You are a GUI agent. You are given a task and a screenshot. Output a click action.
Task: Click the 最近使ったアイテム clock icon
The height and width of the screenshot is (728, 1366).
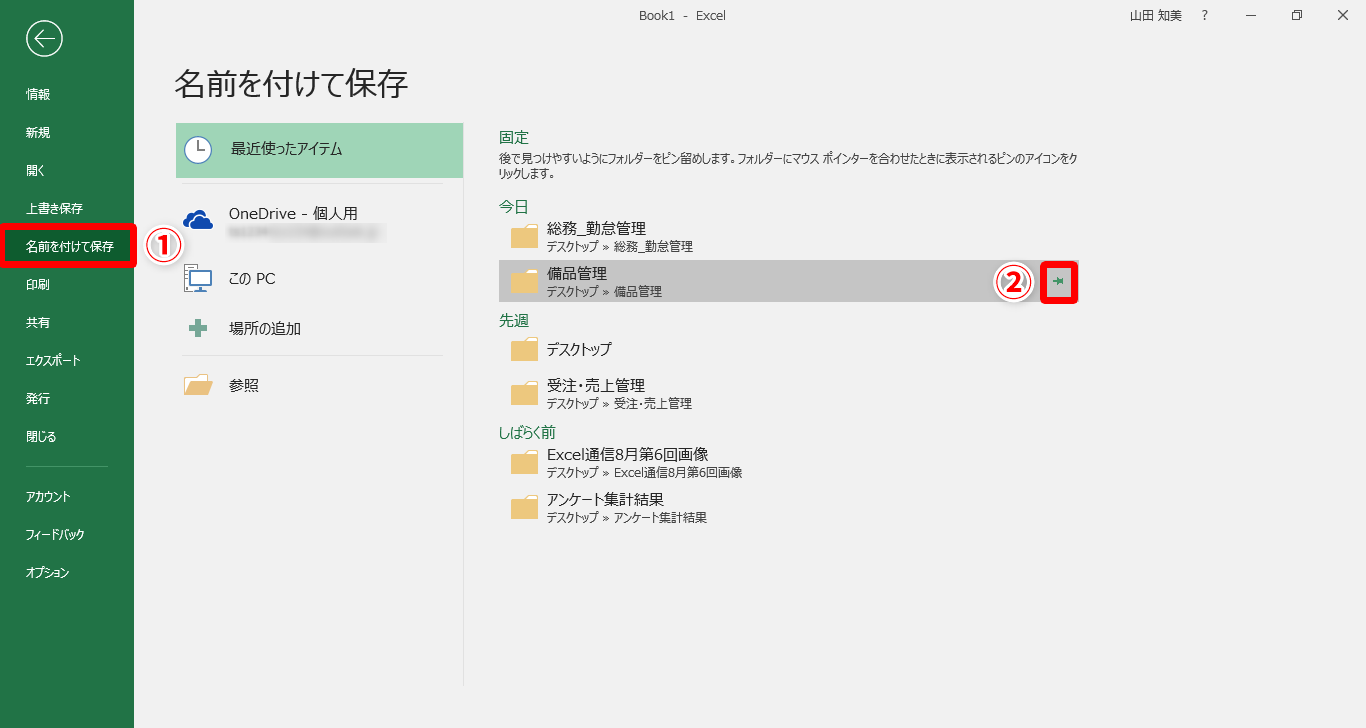[198, 150]
